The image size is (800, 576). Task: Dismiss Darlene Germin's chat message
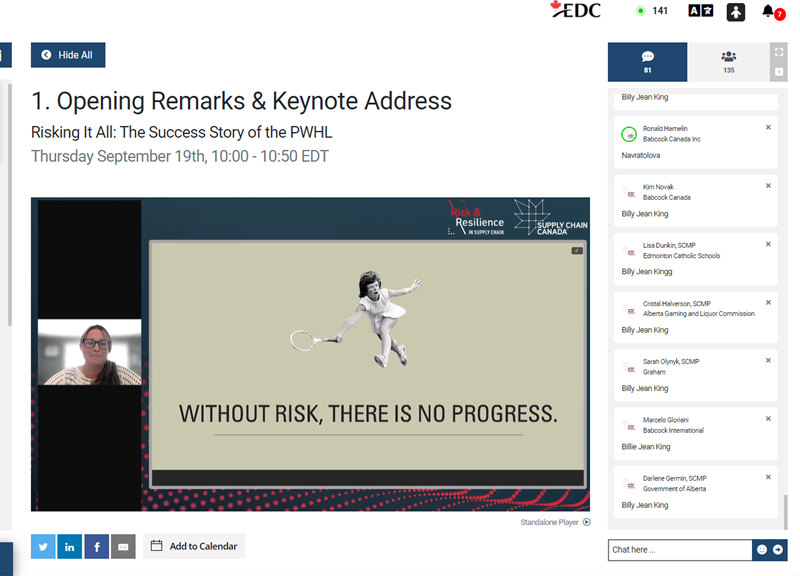tap(768, 477)
